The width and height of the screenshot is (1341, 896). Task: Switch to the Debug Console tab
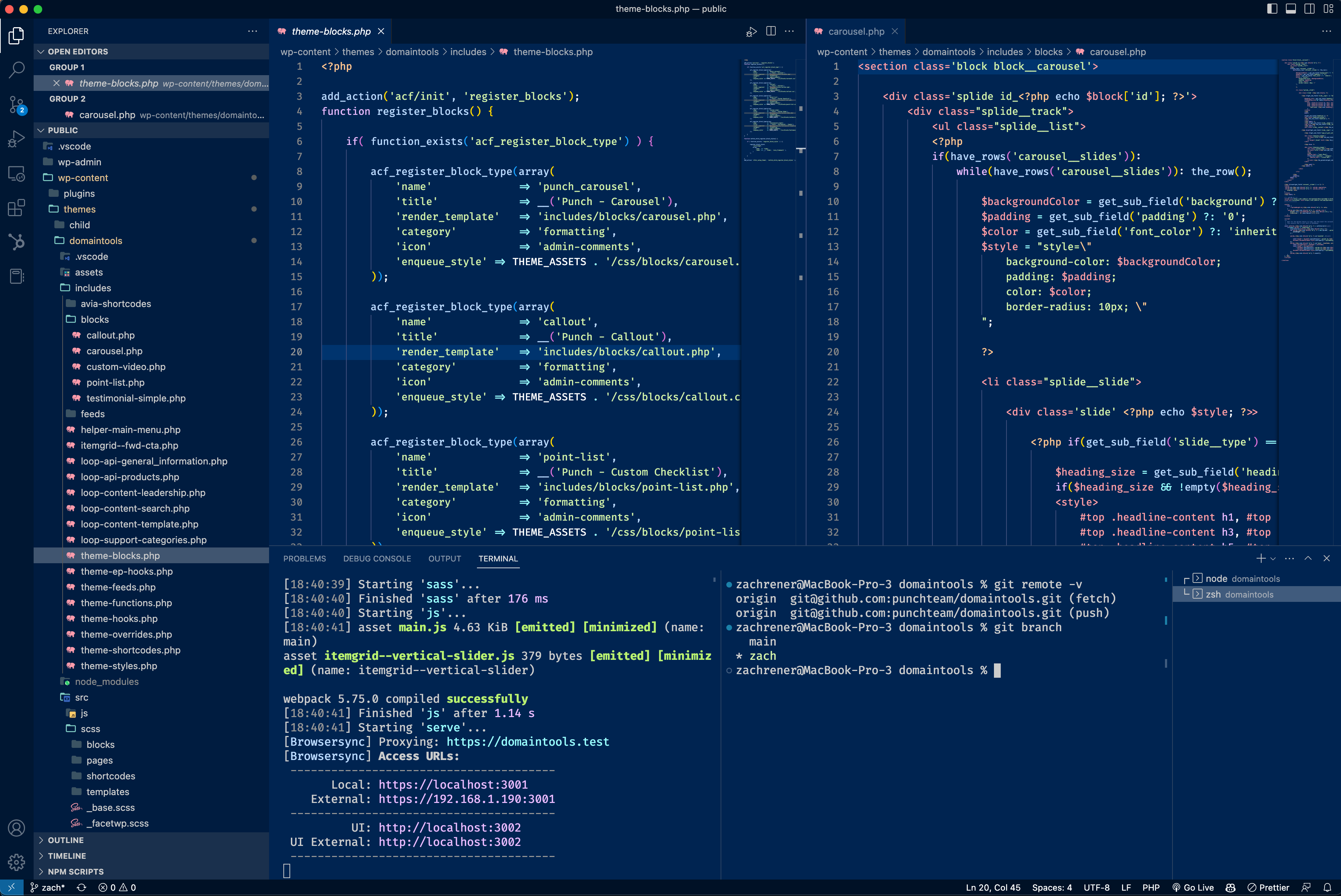coord(377,559)
